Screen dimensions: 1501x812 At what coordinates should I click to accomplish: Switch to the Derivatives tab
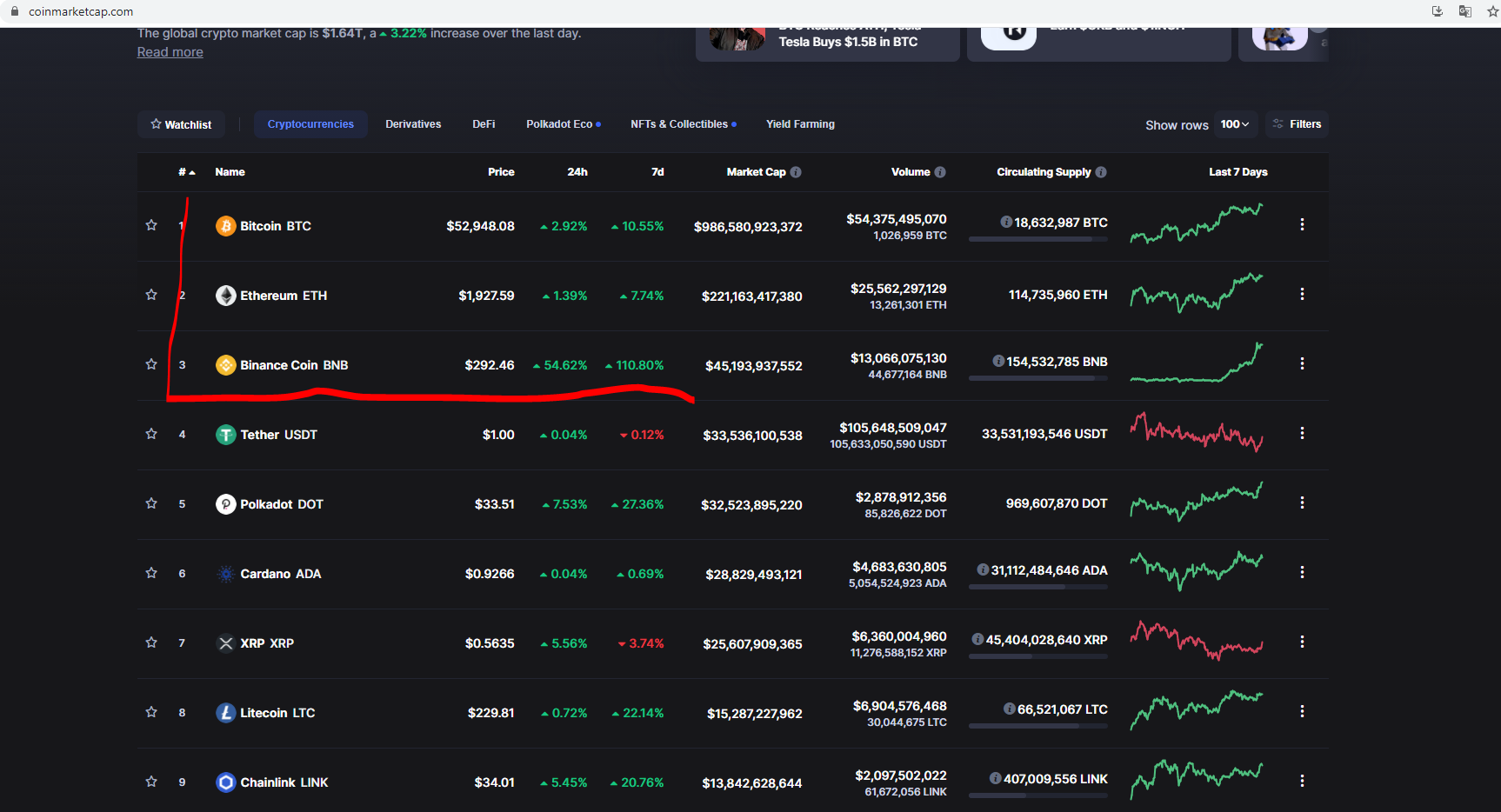pos(413,124)
